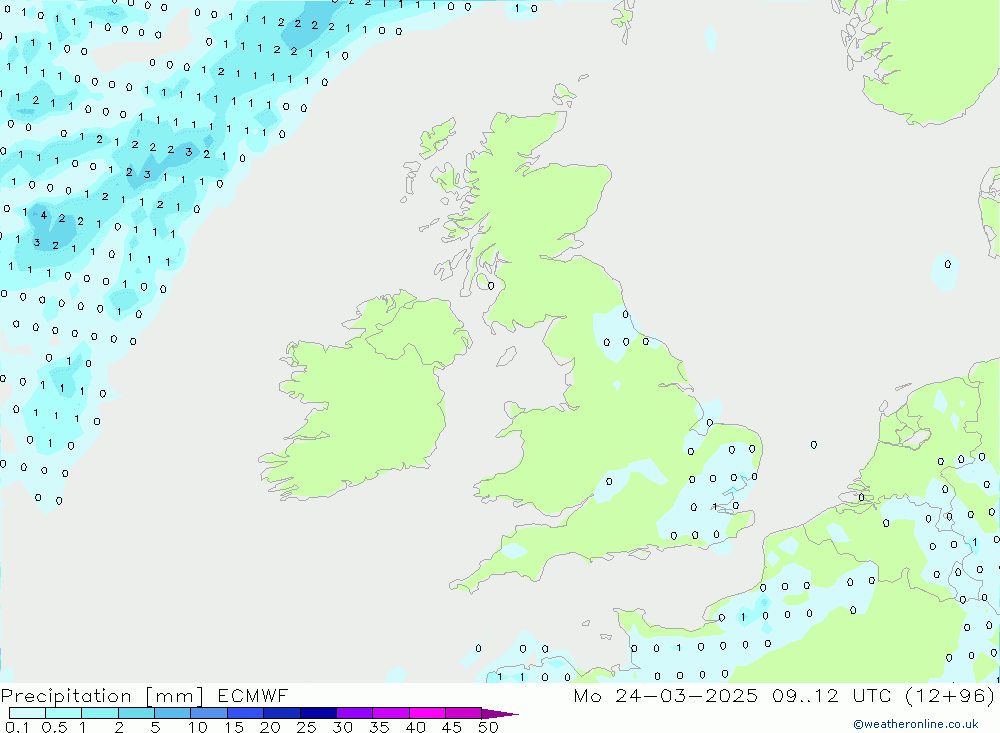The image size is (1000, 733).
Task: Click the '10' legend scale label
Action: [x=198, y=727]
